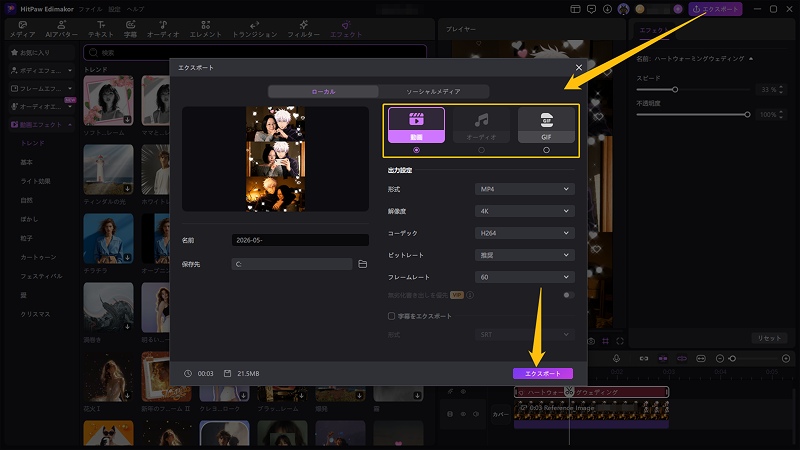Open the 解像度 4K resolution dropdown

tap(524, 211)
